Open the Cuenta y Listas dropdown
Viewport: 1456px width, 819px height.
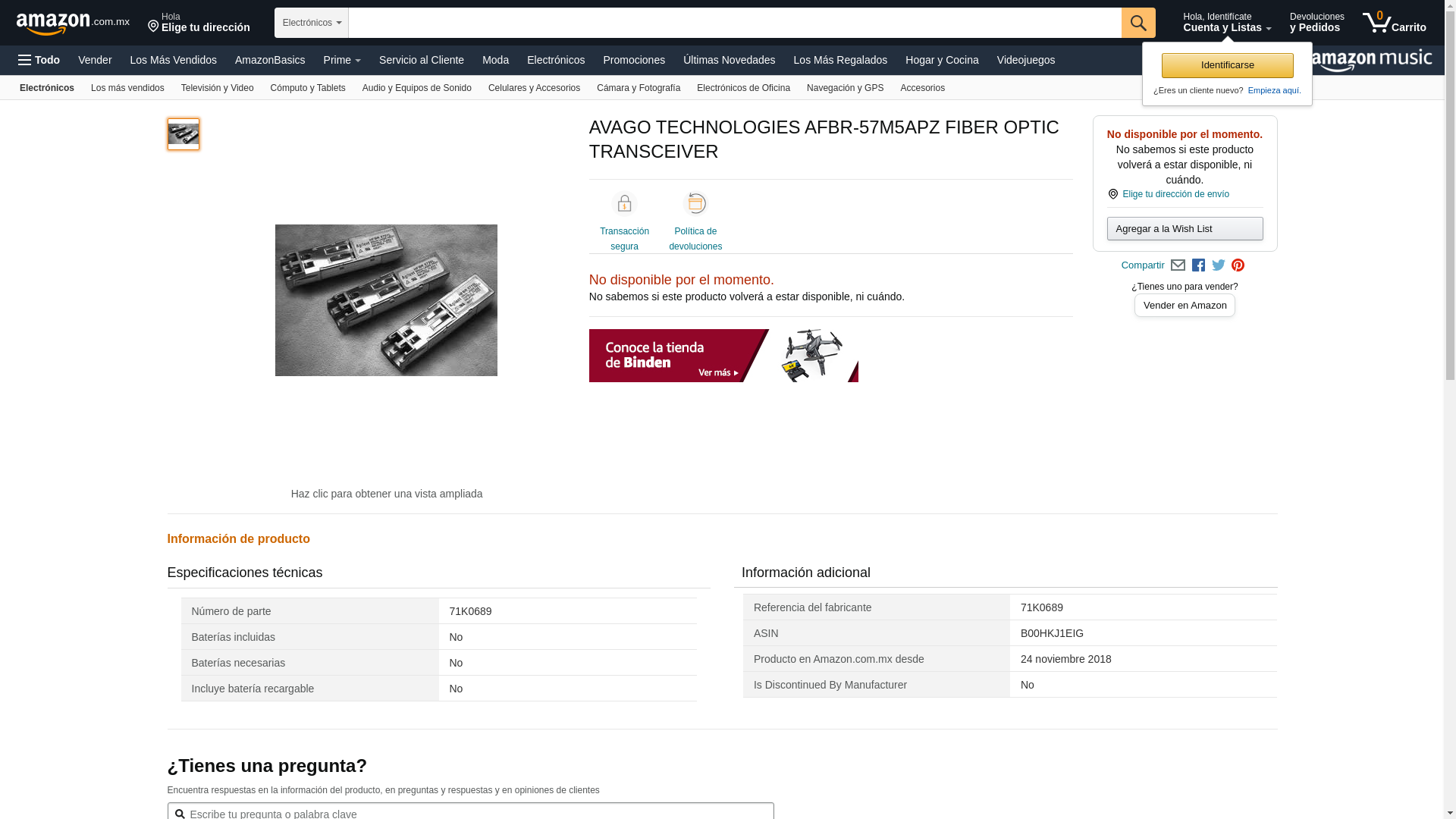[1227, 23]
